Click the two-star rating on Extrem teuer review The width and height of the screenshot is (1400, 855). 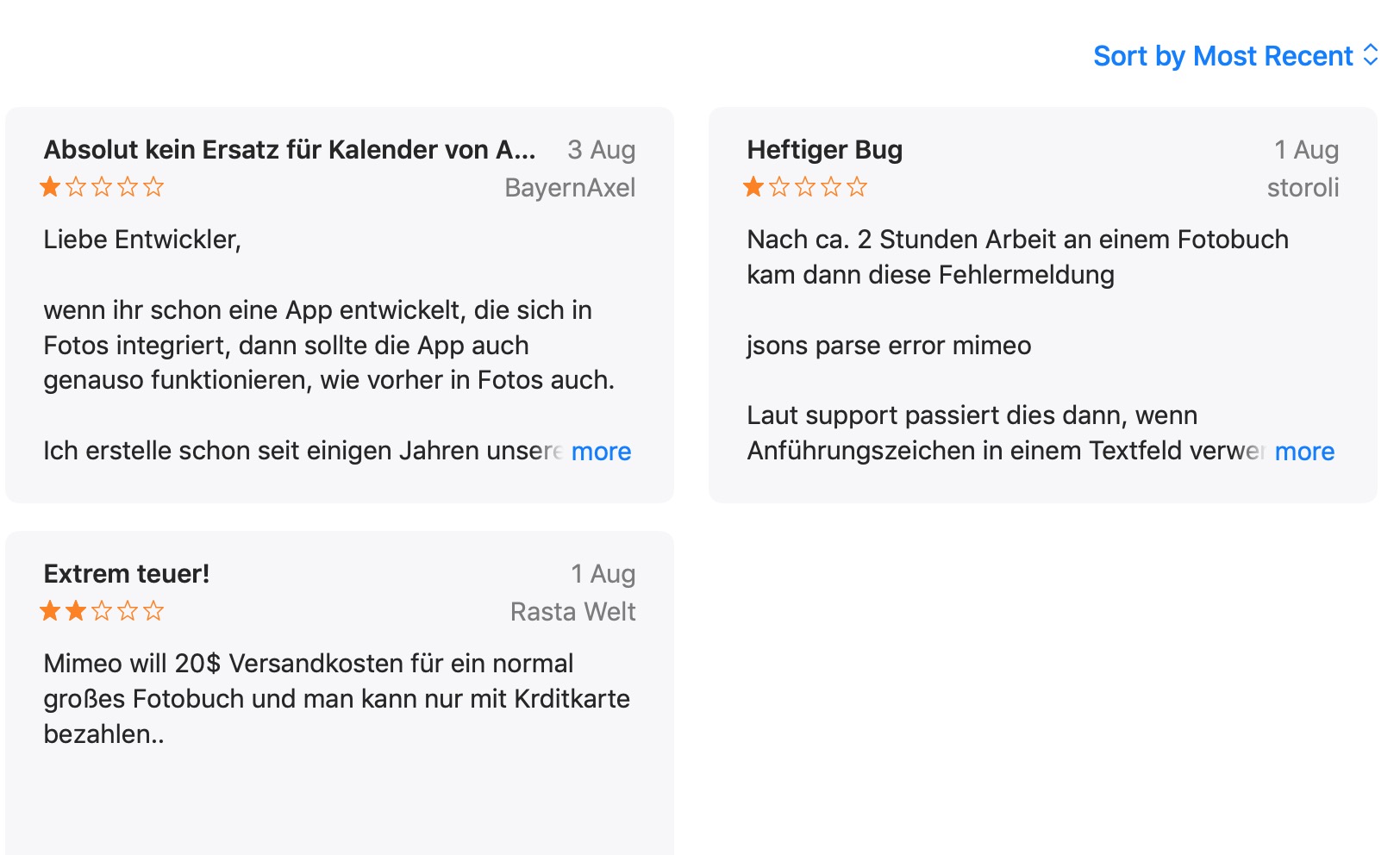[102, 611]
